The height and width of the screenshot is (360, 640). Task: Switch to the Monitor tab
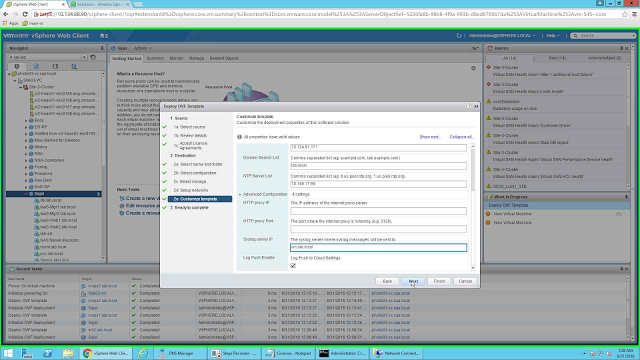tap(176, 58)
